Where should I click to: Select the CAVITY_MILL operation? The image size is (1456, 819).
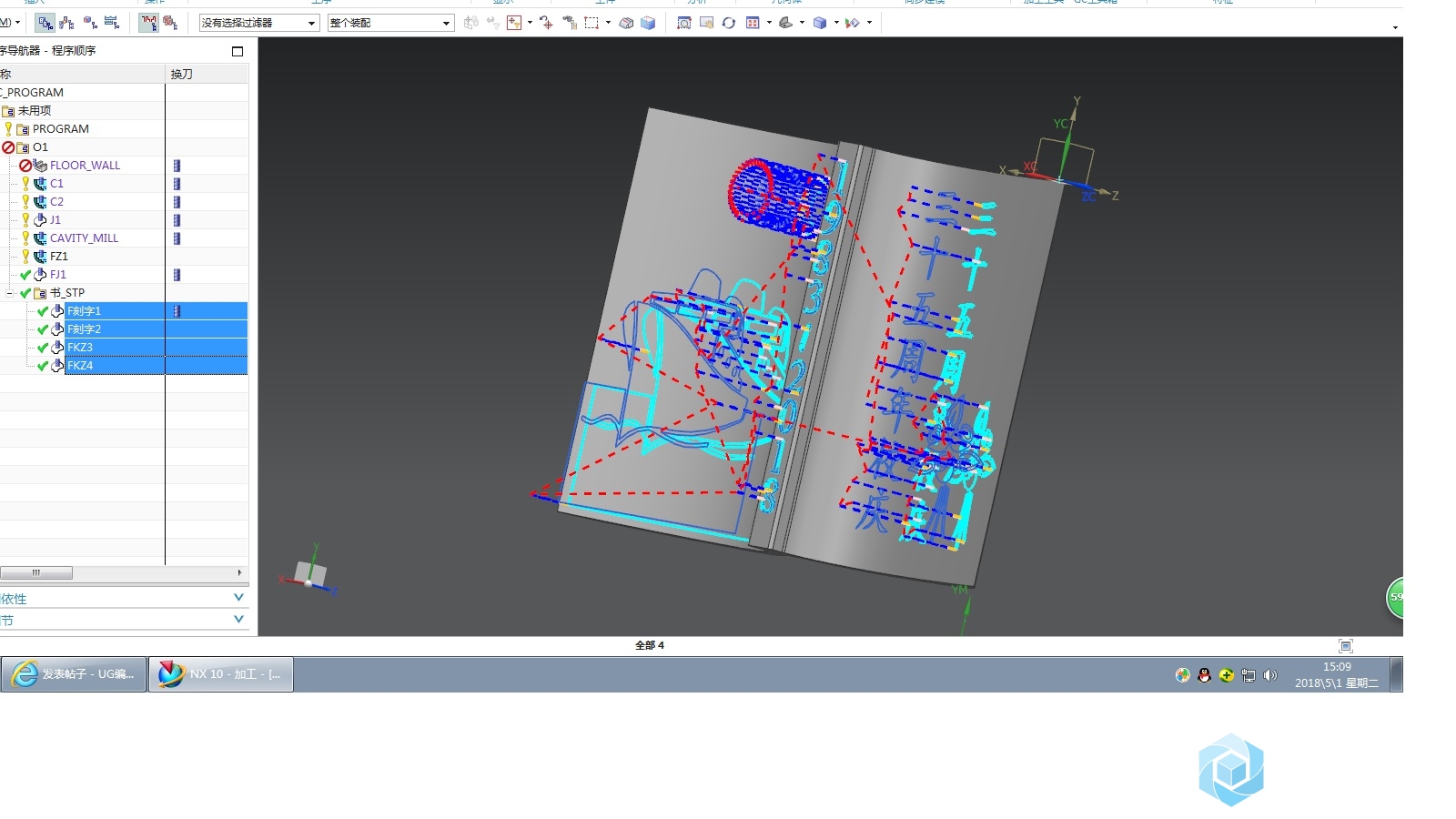(x=84, y=238)
